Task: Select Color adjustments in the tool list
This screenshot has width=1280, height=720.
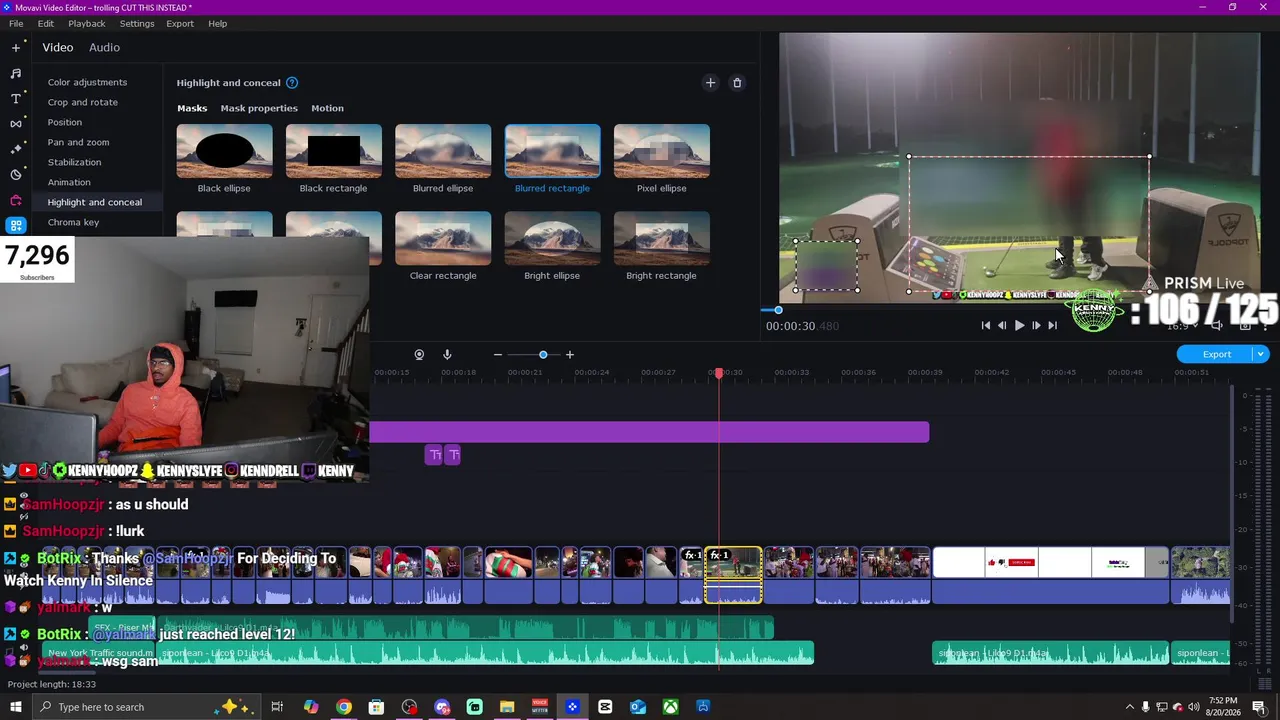Action: tap(87, 82)
